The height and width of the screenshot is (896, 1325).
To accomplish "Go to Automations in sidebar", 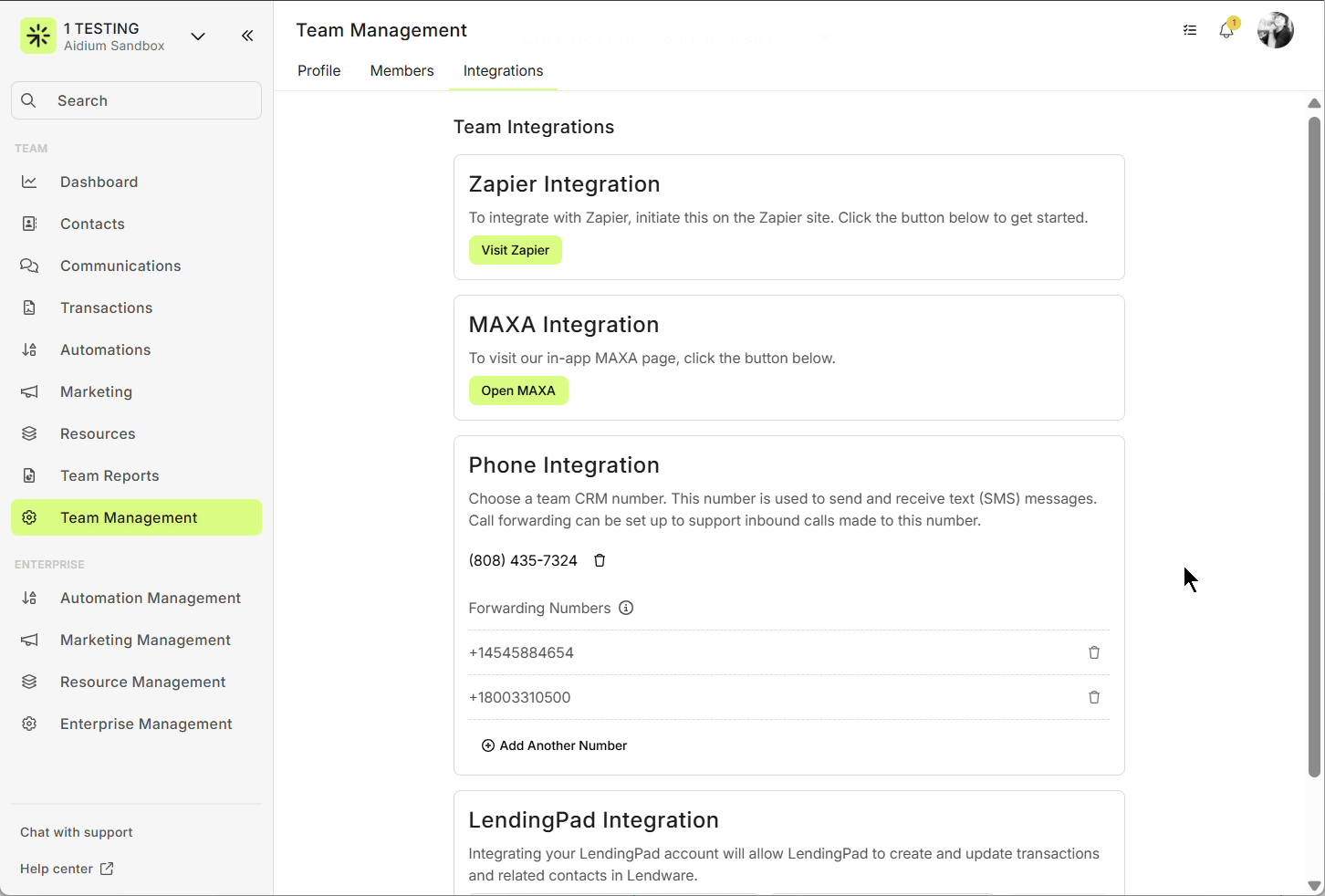I will 105,349.
